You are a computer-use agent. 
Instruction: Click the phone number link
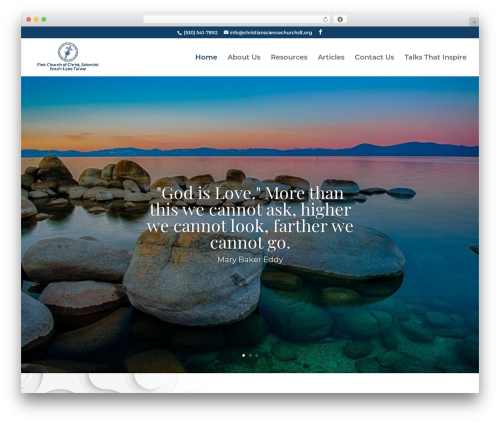click(x=200, y=33)
